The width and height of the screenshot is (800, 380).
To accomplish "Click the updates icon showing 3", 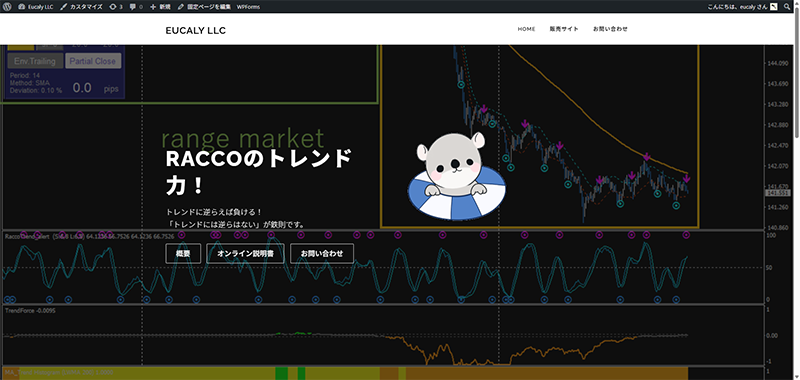I will (x=116, y=7).
